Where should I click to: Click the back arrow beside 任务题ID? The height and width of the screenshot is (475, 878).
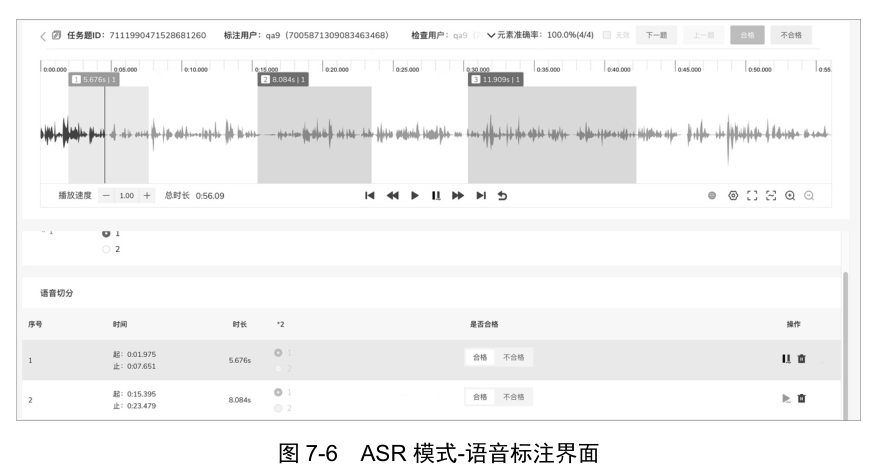click(43, 35)
